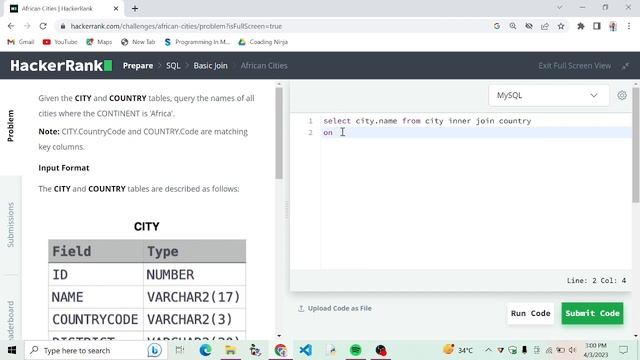Open Maps bookmark

click(99, 42)
